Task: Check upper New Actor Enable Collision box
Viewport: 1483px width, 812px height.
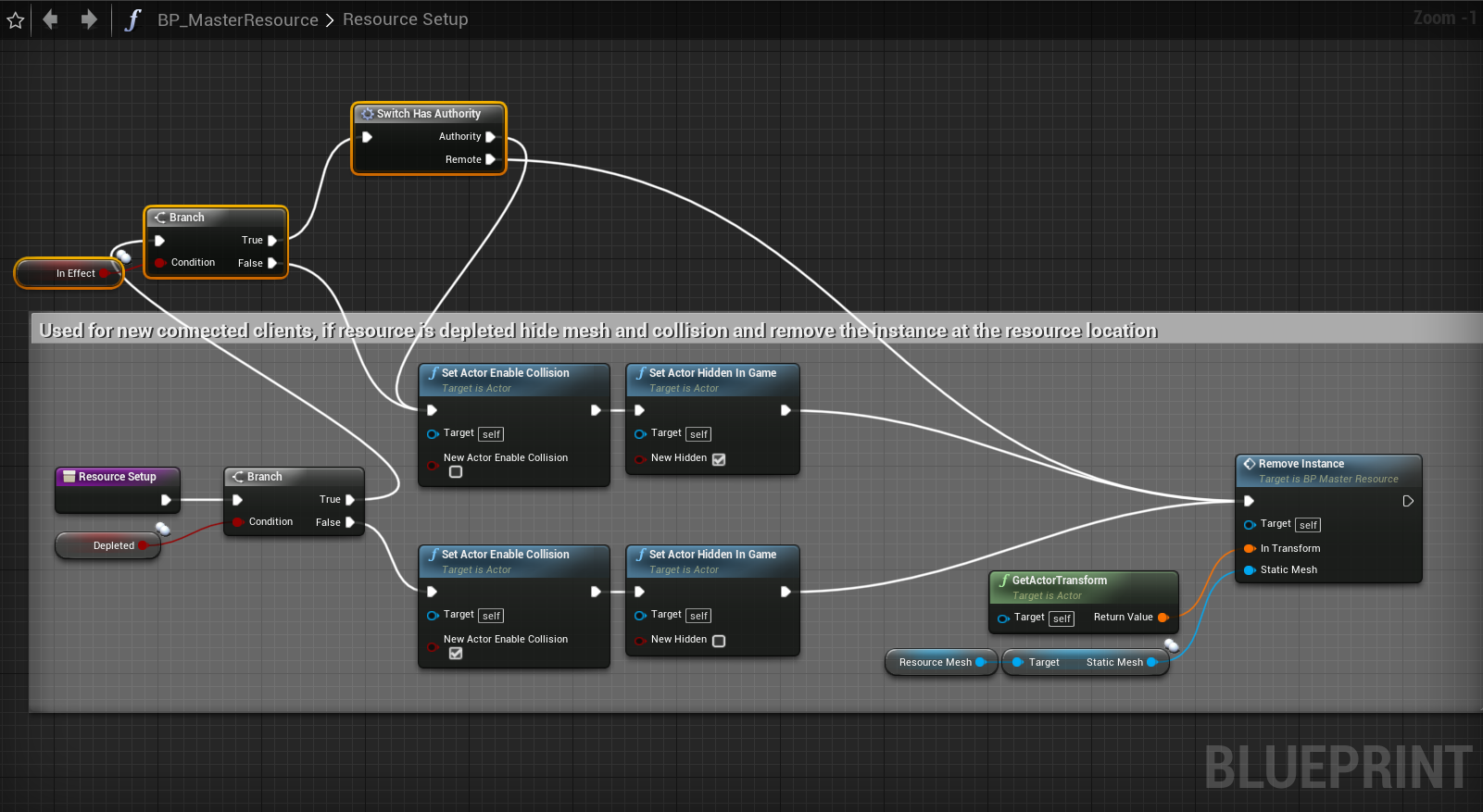Action: click(x=456, y=472)
